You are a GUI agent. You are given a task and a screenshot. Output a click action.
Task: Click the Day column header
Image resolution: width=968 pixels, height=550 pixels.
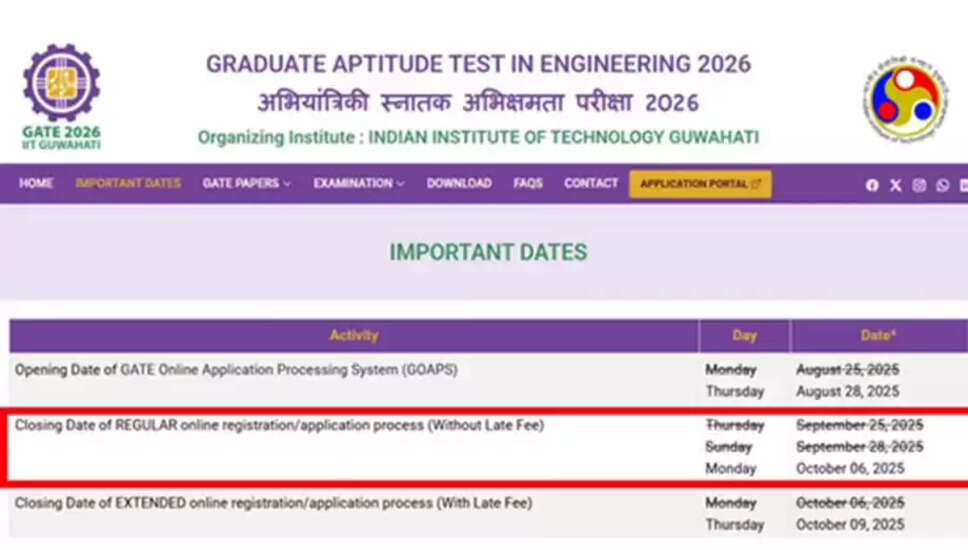pos(744,336)
